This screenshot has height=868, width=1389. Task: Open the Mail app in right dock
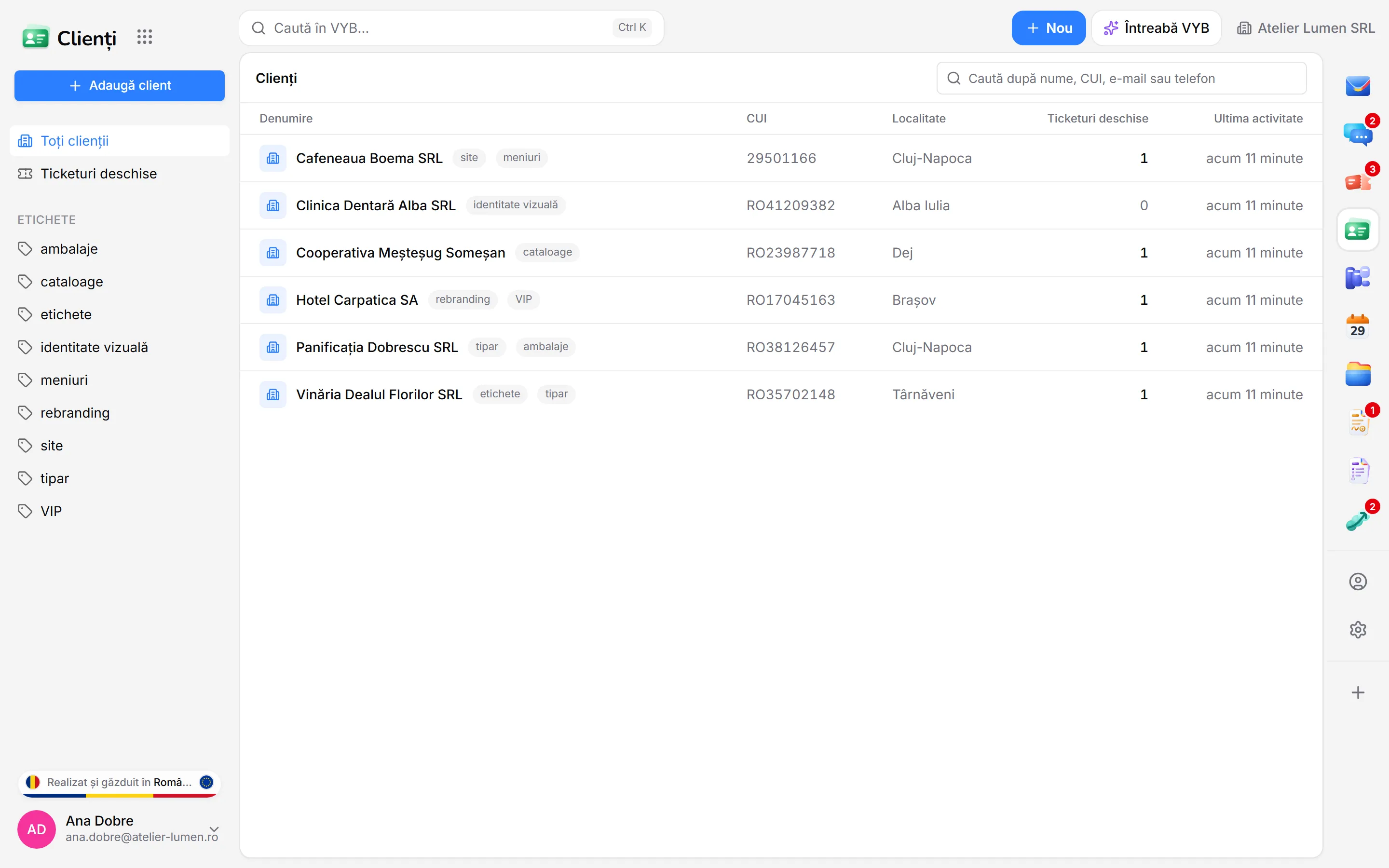click(1358, 86)
